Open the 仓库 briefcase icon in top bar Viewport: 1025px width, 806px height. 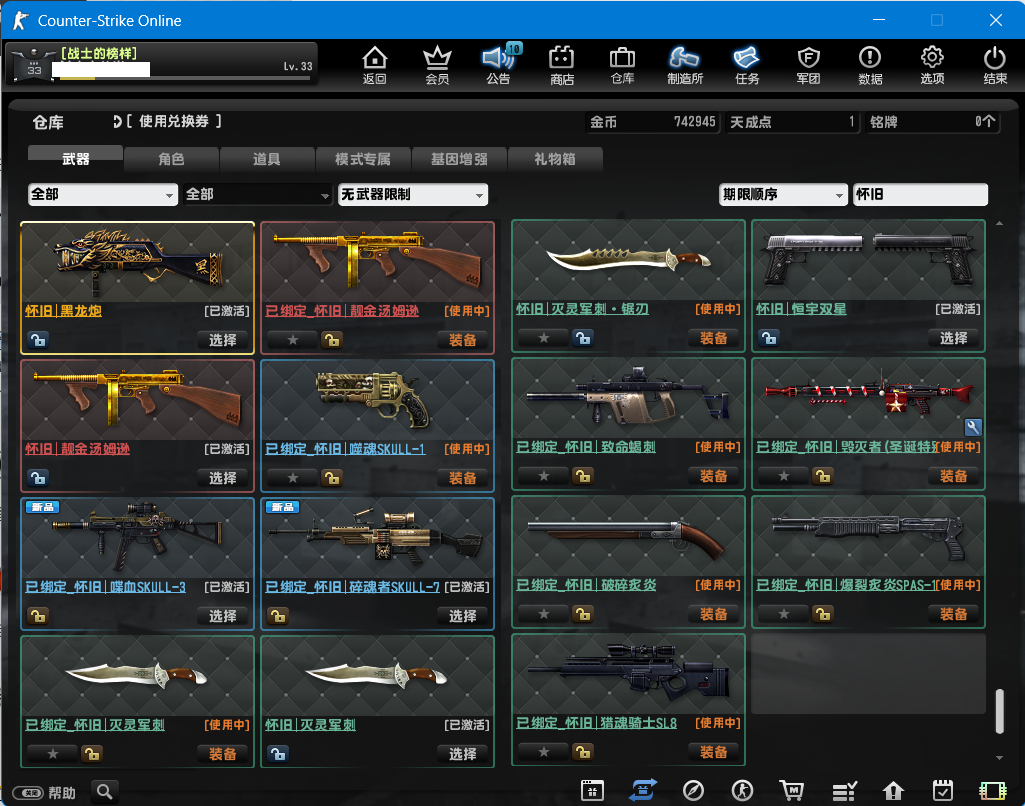[x=622, y=65]
